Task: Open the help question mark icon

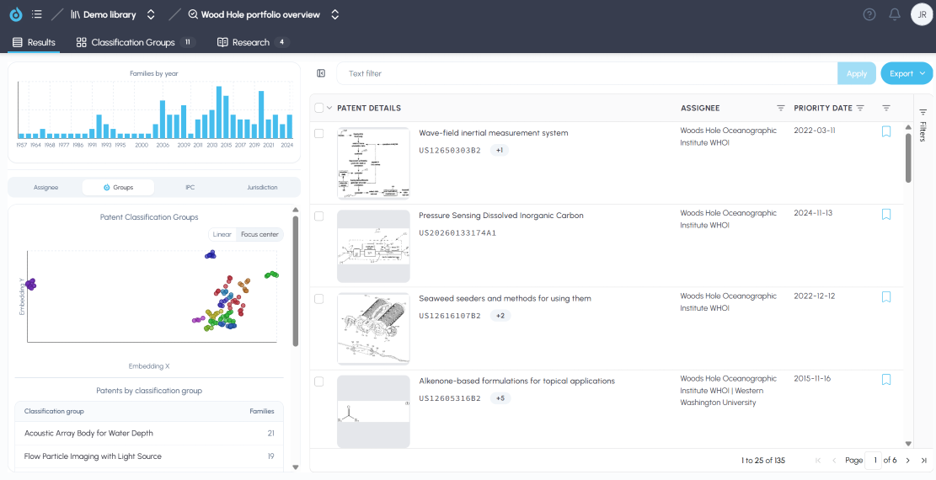Action: coord(869,14)
